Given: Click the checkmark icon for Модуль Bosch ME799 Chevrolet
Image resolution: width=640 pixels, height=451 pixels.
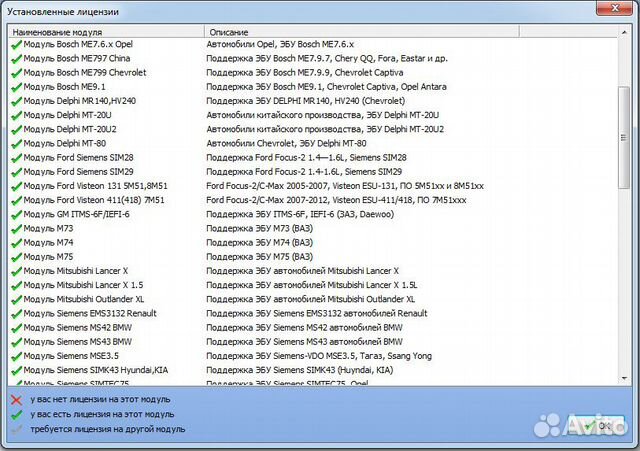Looking at the screenshot, I should pos(16,73).
